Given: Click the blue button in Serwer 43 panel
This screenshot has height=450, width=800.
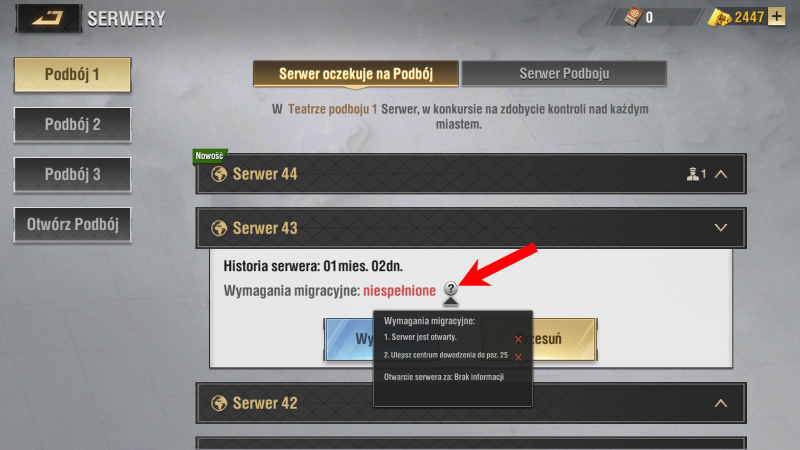Looking at the screenshot, I should [x=350, y=339].
